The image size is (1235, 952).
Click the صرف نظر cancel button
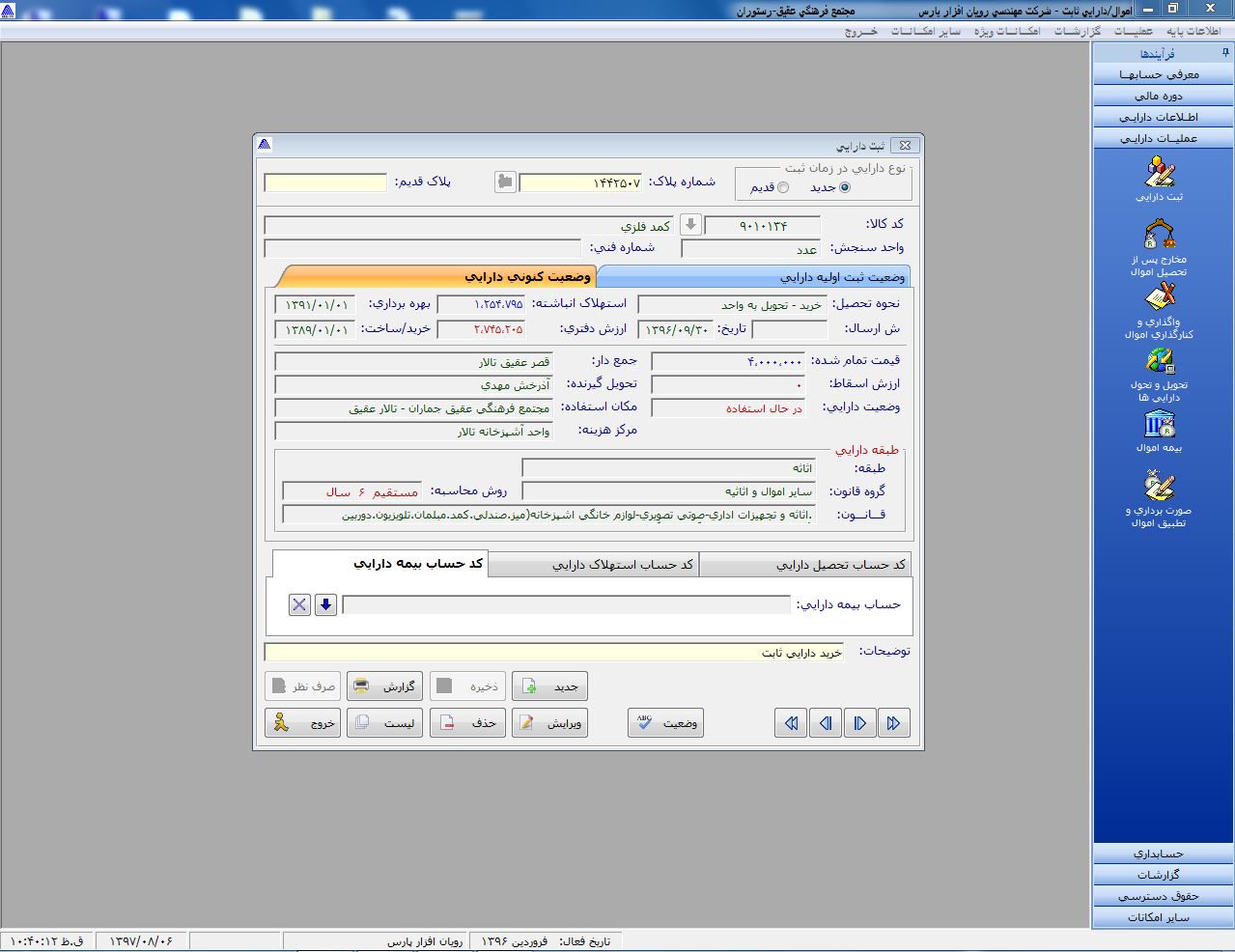click(302, 686)
